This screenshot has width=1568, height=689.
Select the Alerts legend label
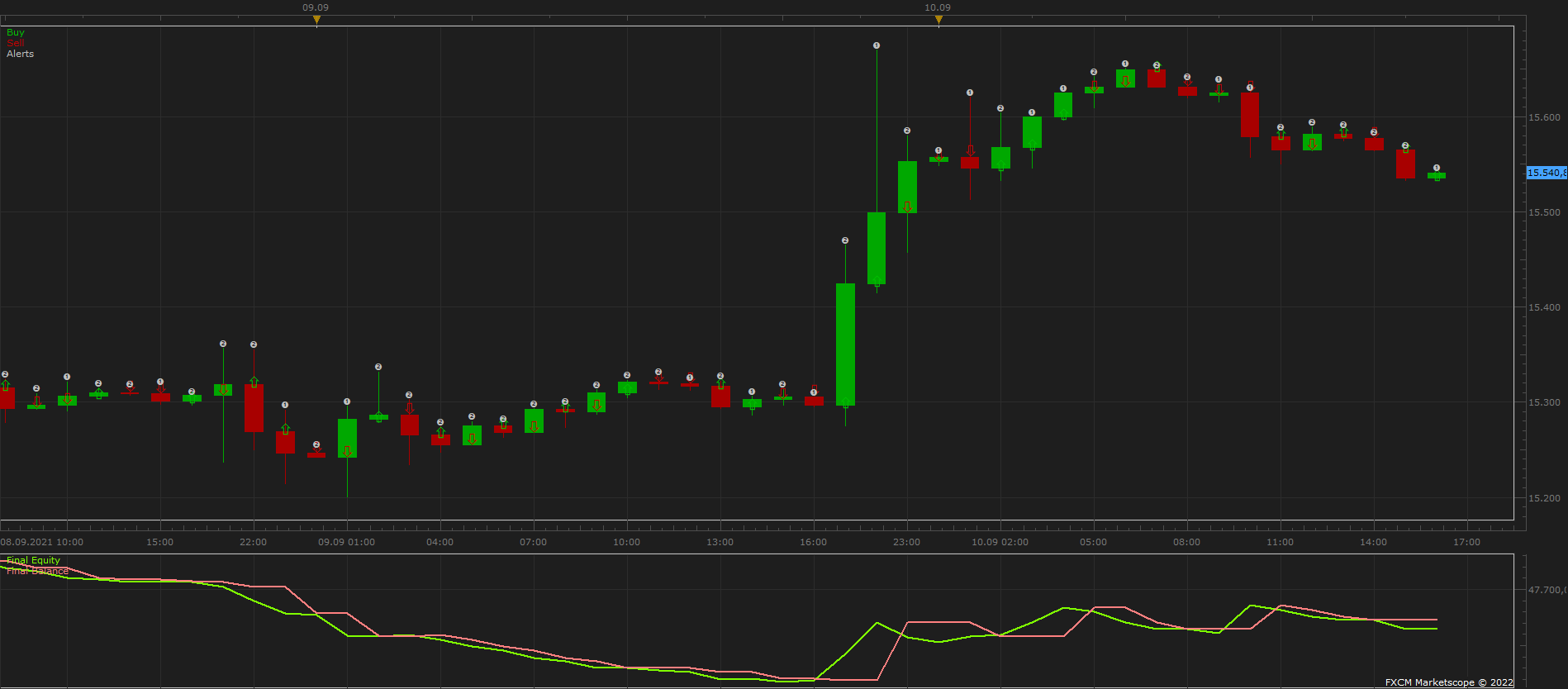point(21,54)
